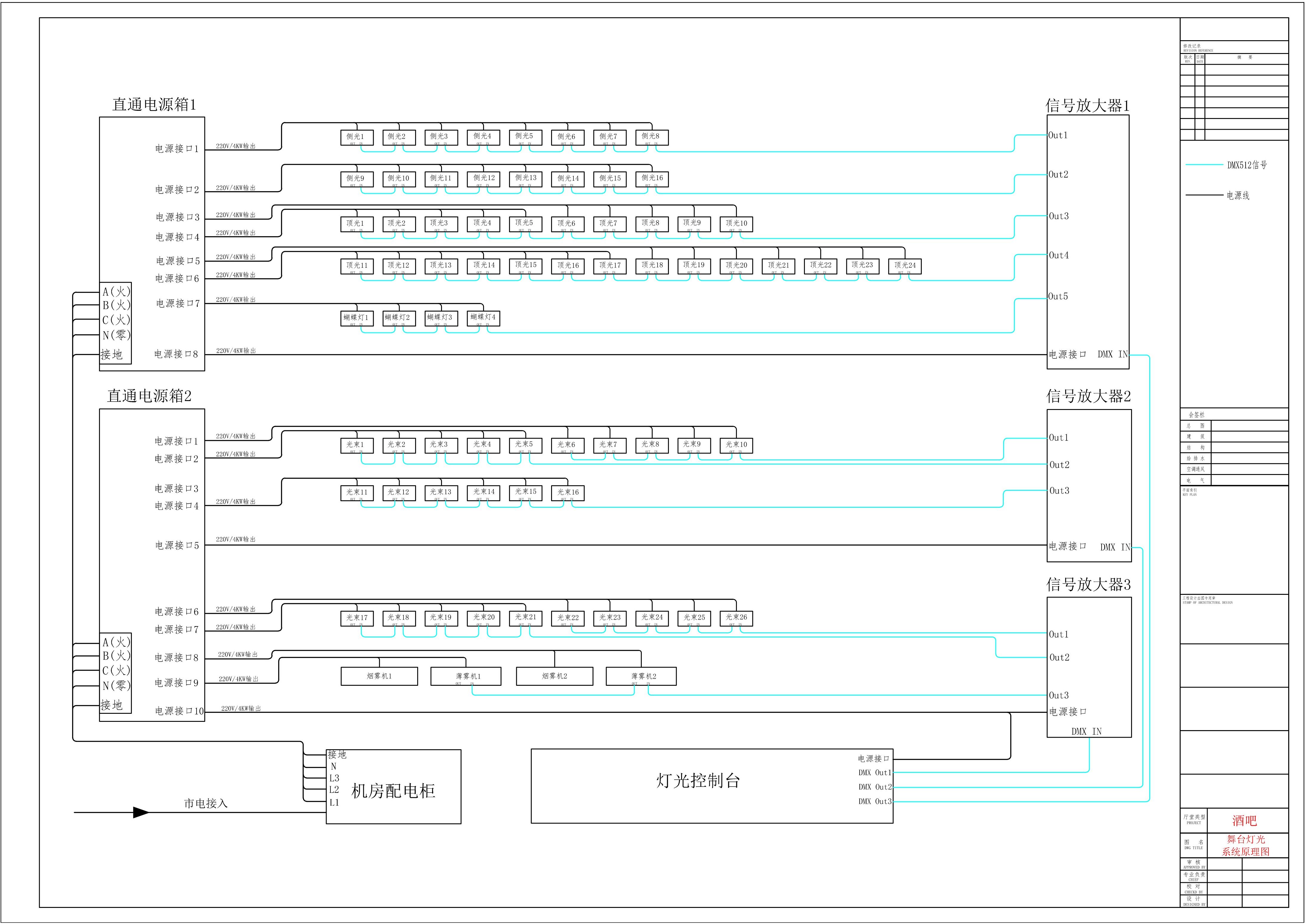Select the 光束10 fixture box
1307x924 pixels.
coord(736,445)
